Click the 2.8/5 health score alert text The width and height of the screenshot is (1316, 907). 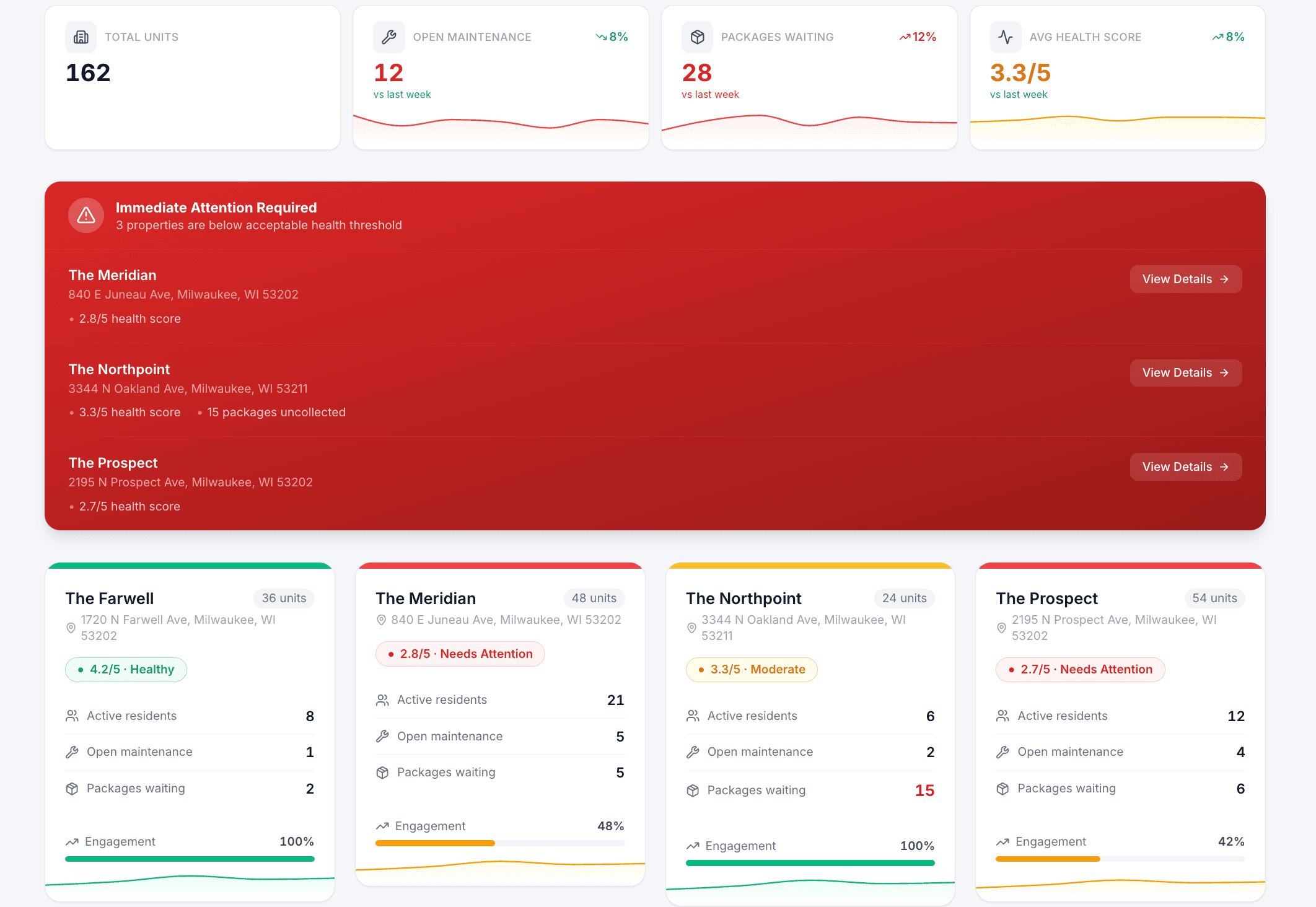tap(130, 319)
